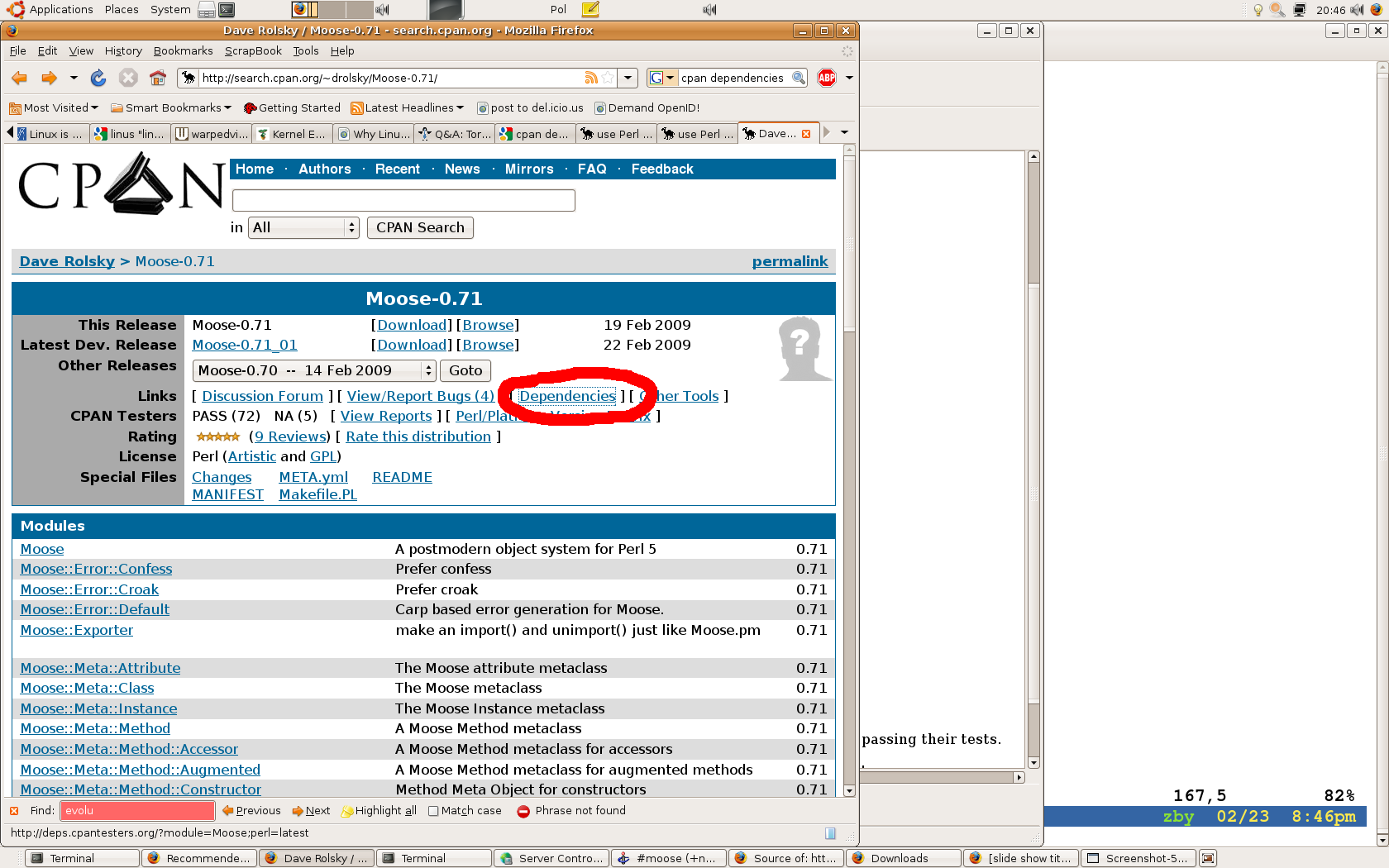Click the CPAN logo
Viewport: 1389px width, 868px height.
coord(120,184)
